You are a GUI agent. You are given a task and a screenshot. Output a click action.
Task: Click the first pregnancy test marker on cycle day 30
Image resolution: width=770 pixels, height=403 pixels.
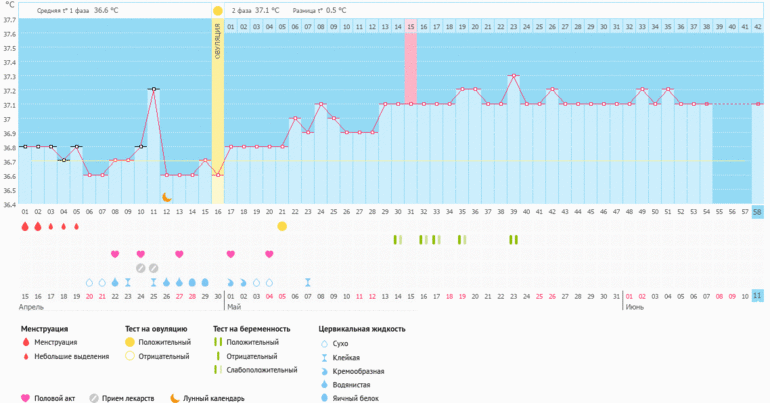pos(397,240)
